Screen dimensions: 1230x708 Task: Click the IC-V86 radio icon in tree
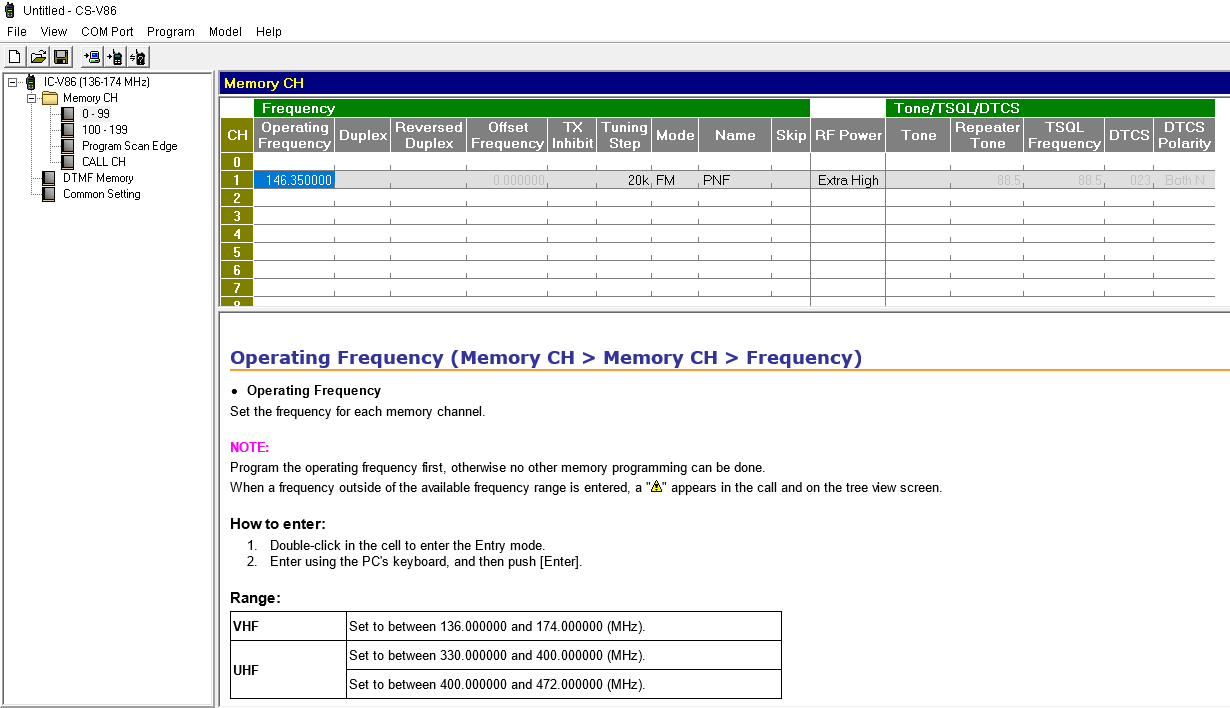pyautogui.click(x=31, y=82)
